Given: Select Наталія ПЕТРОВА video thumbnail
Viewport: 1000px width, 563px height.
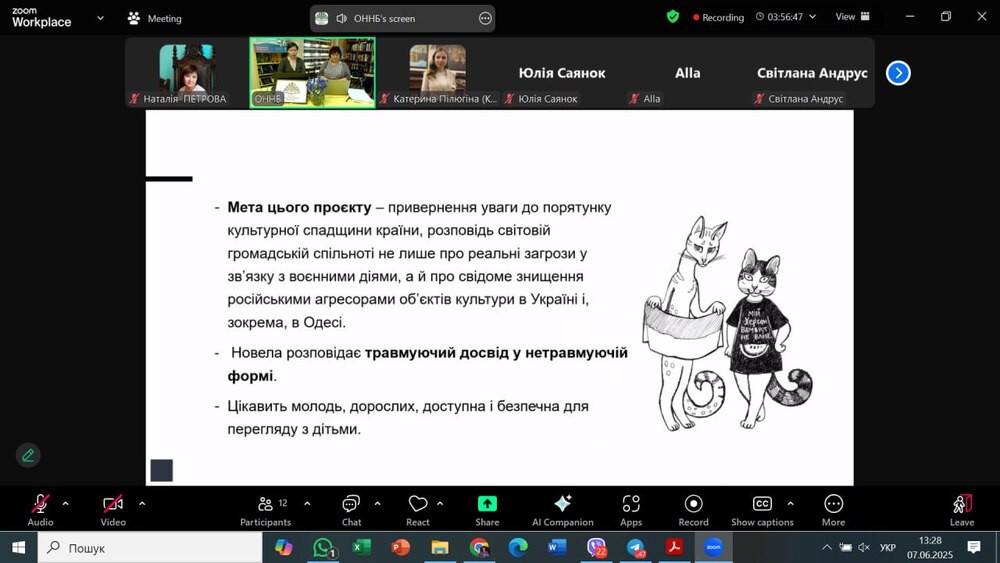Looking at the screenshot, I should [186, 72].
